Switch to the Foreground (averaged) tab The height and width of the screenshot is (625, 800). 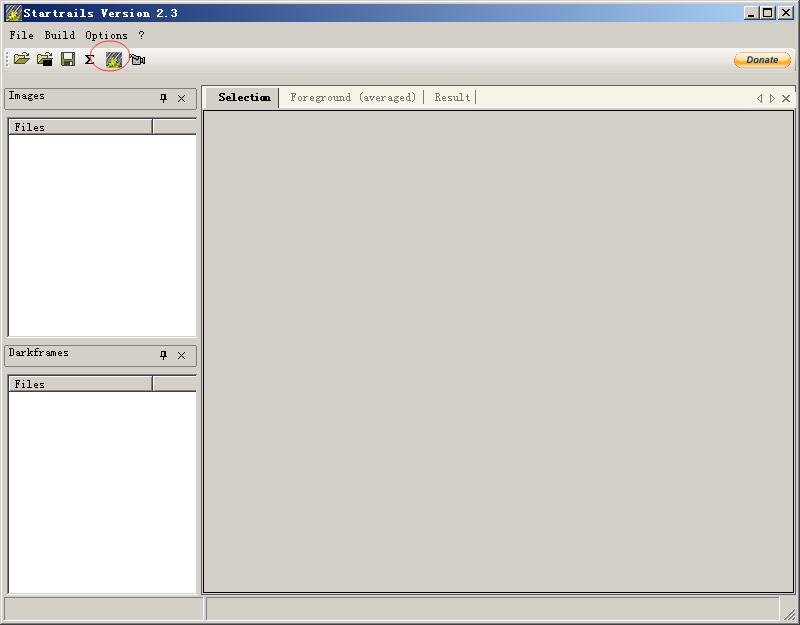pos(353,97)
